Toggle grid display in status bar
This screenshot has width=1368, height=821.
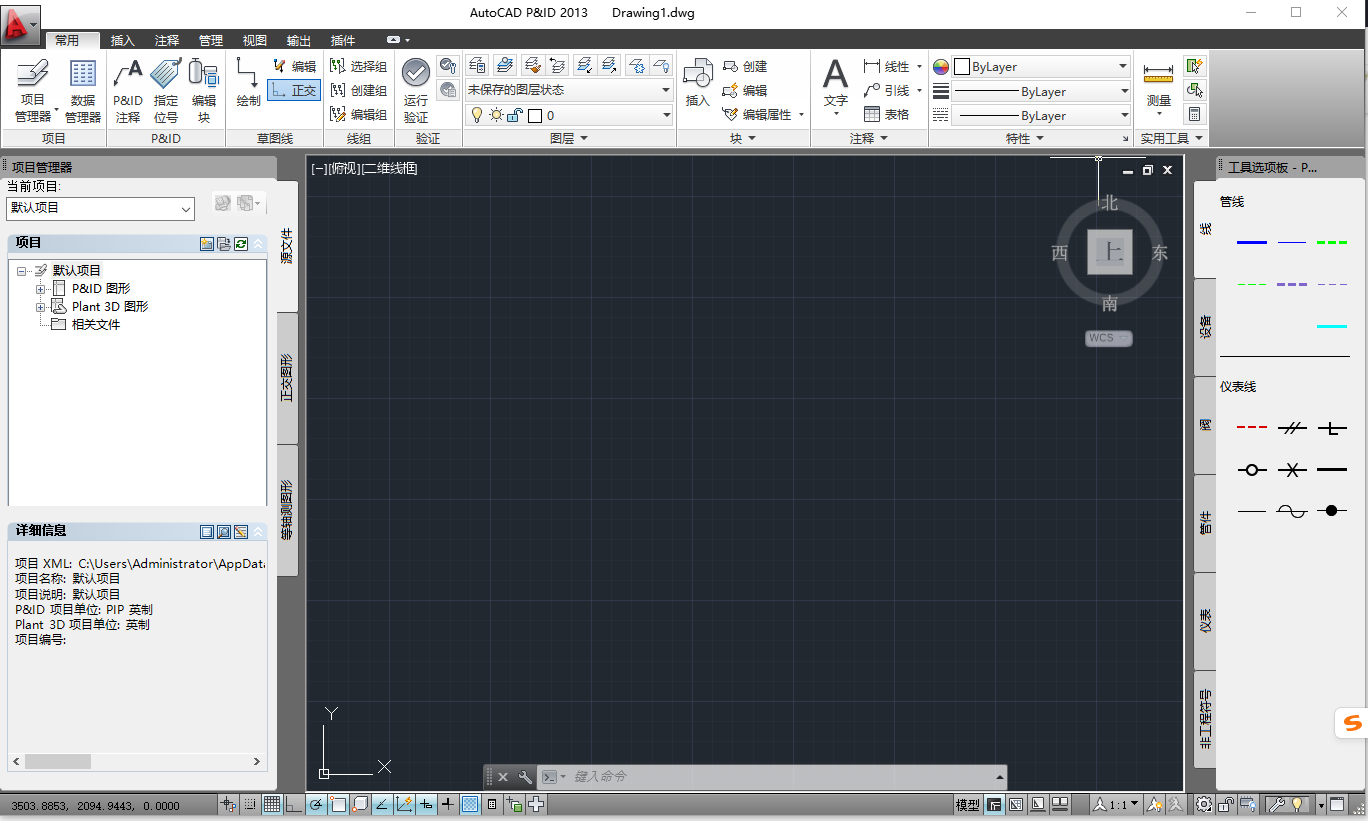(x=272, y=804)
